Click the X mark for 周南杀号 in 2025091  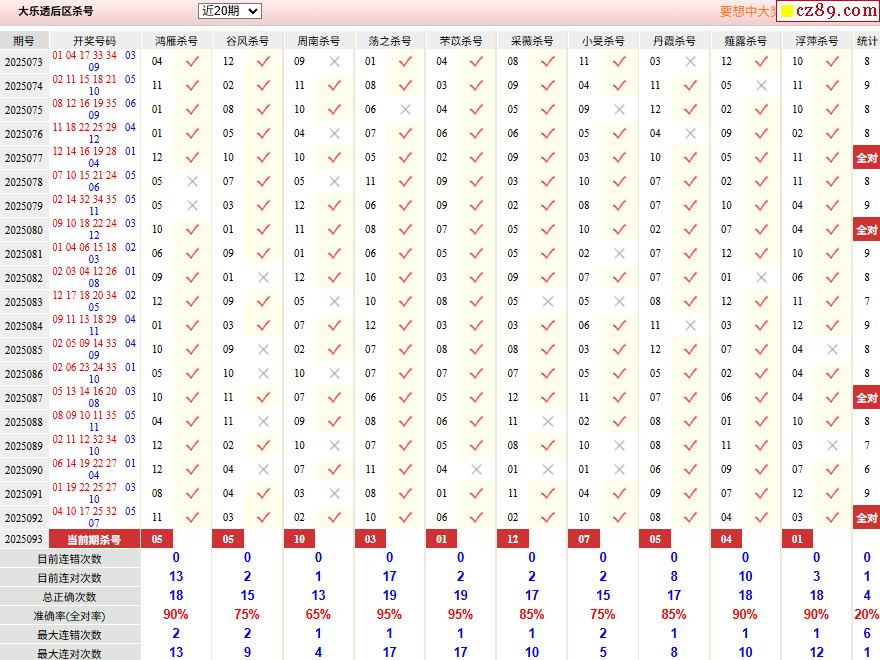[334, 494]
